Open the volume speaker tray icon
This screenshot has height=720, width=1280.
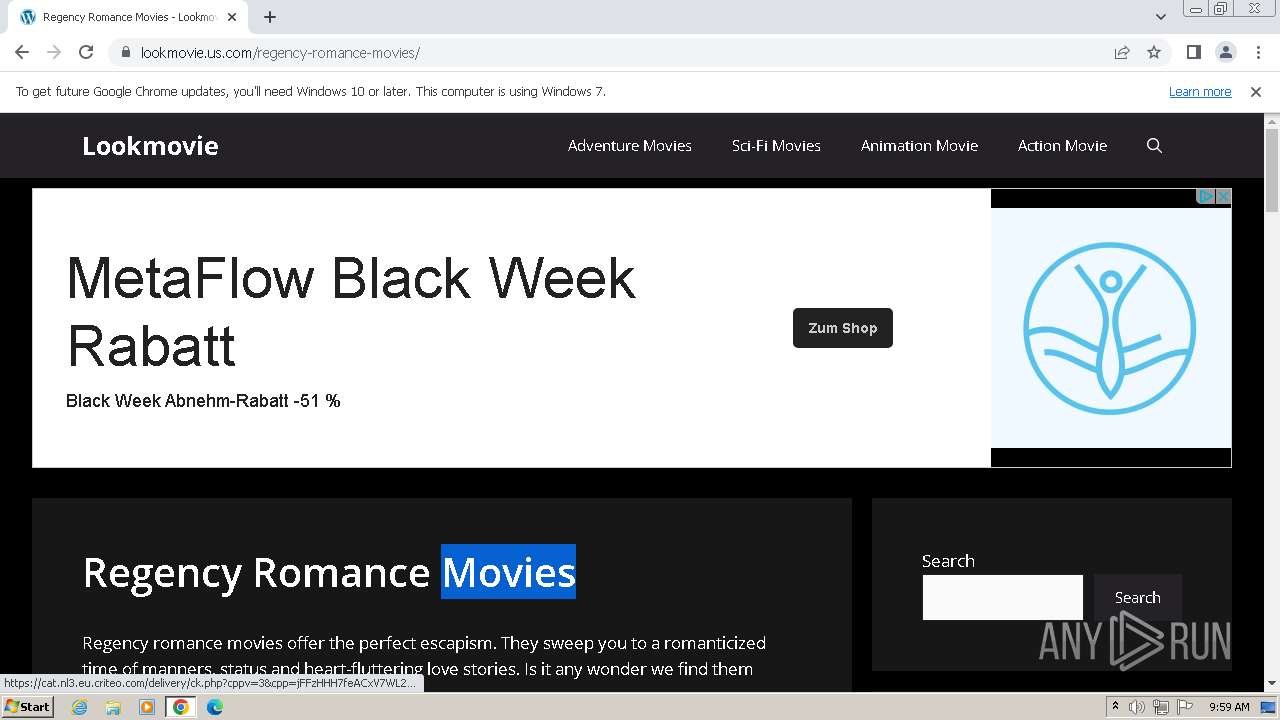[1137, 707]
